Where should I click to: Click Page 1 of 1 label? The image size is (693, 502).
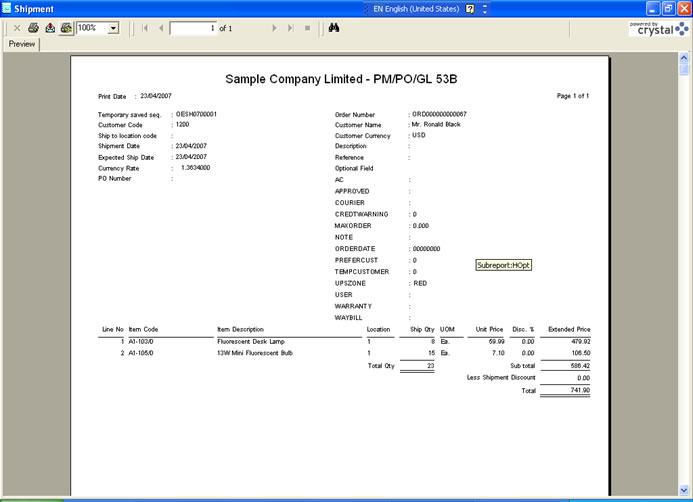point(572,96)
